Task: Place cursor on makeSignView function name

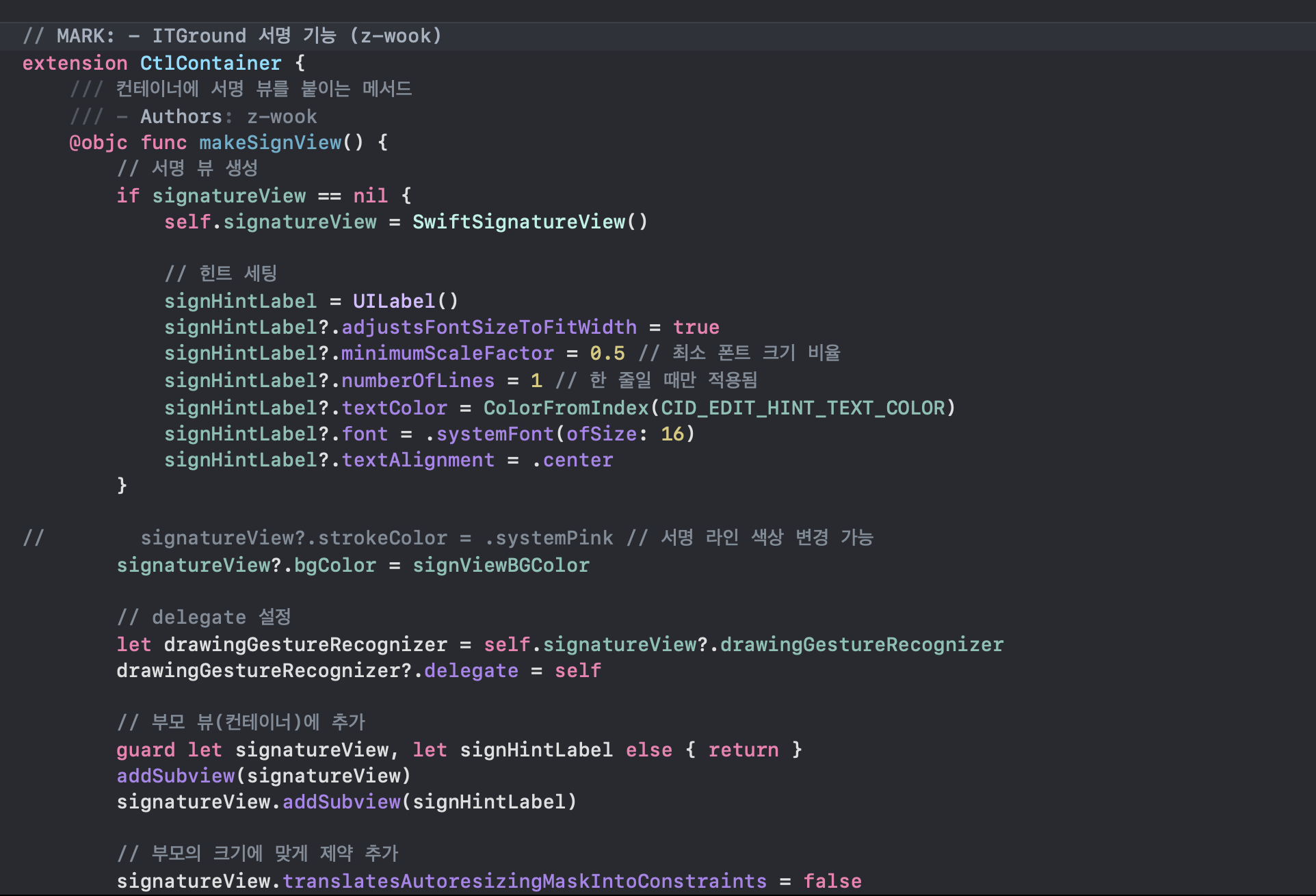Action: tap(270, 142)
